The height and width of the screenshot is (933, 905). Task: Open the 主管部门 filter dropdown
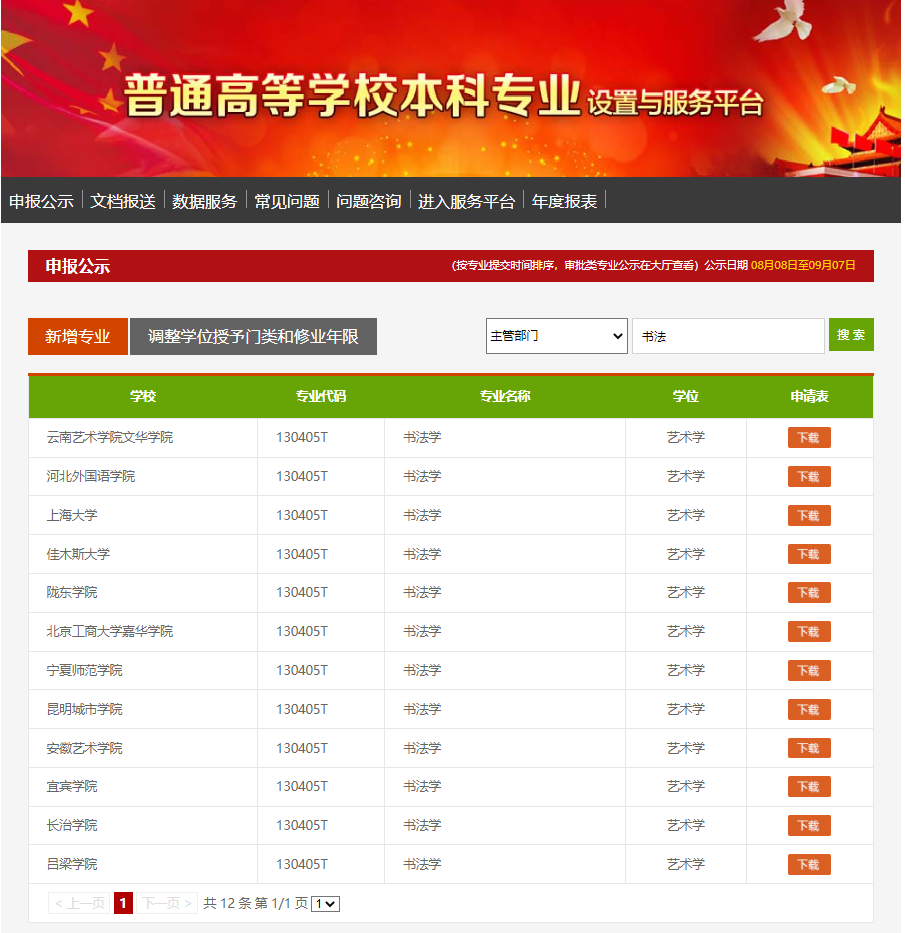[x=556, y=336]
